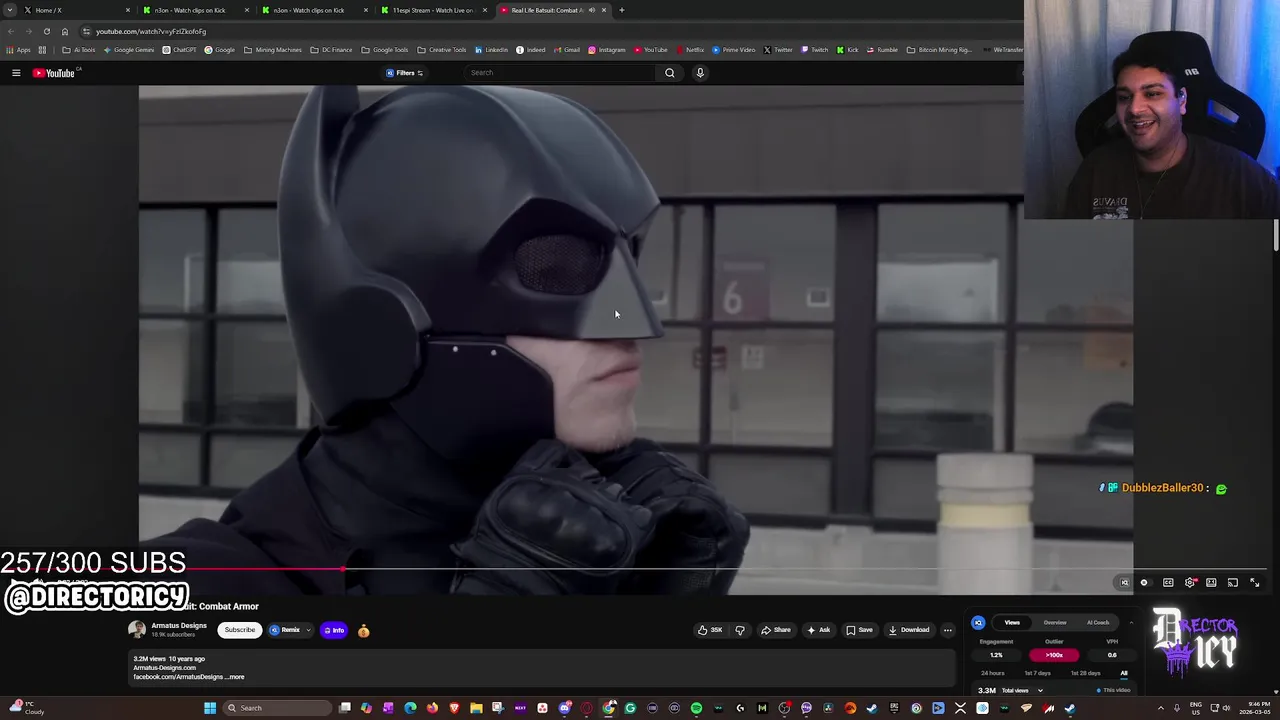Choose the 24 hours time range
Viewport: 1280px width, 720px height.
point(993,673)
